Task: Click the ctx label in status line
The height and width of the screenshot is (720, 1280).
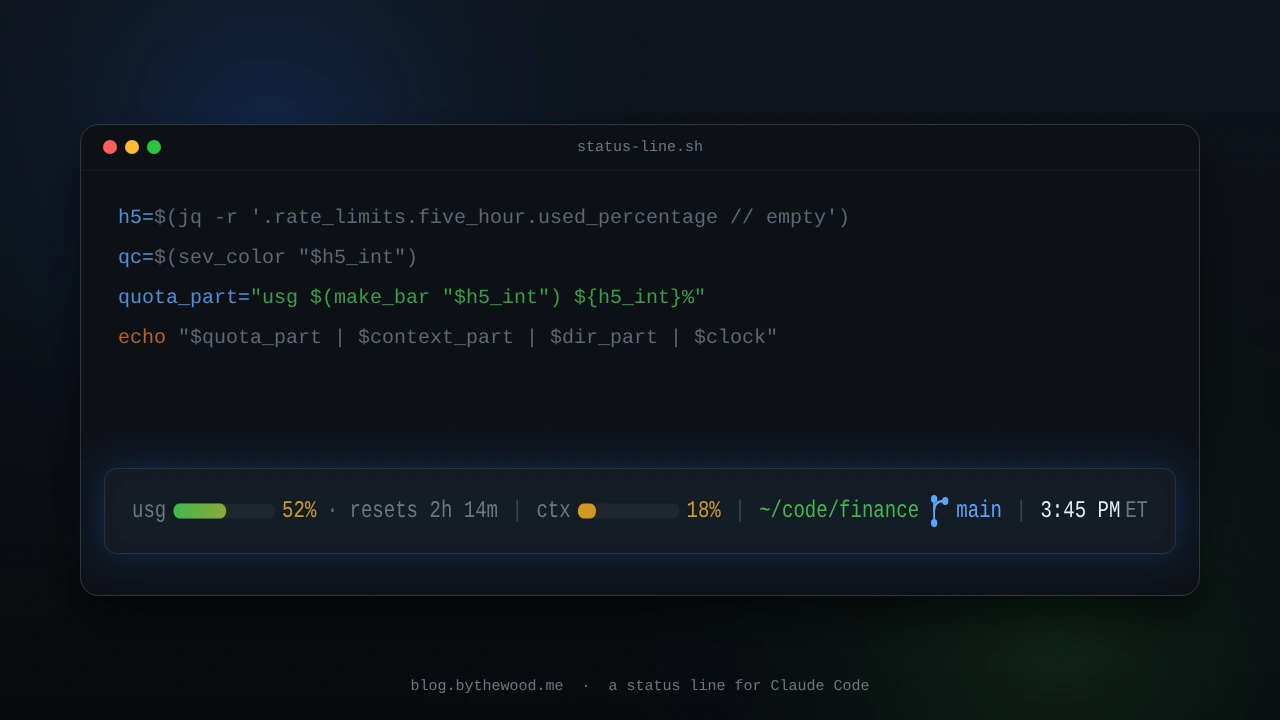Action: [x=553, y=511]
